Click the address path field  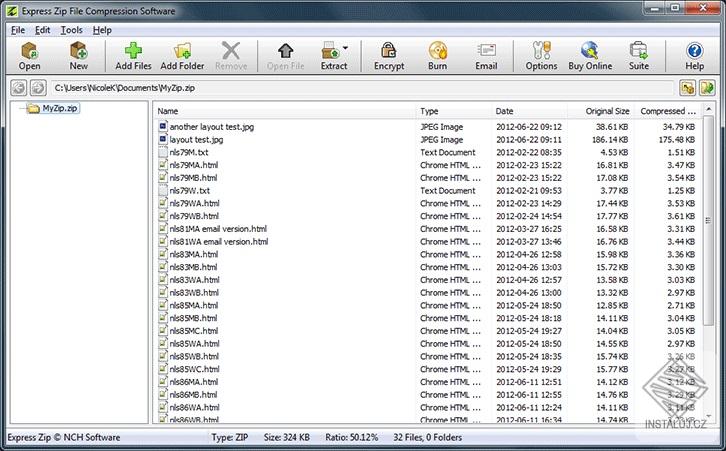(363, 88)
